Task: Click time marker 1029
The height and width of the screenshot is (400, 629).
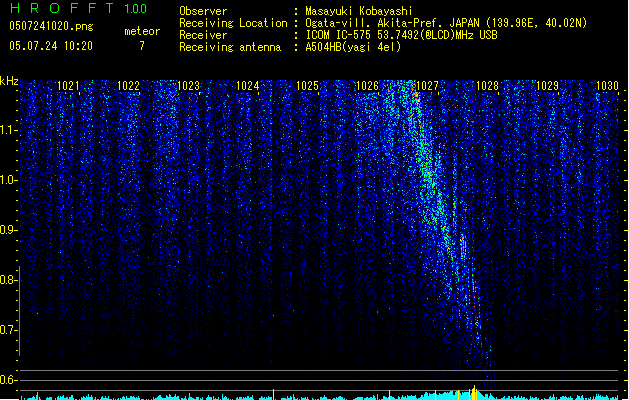Action: [547, 86]
